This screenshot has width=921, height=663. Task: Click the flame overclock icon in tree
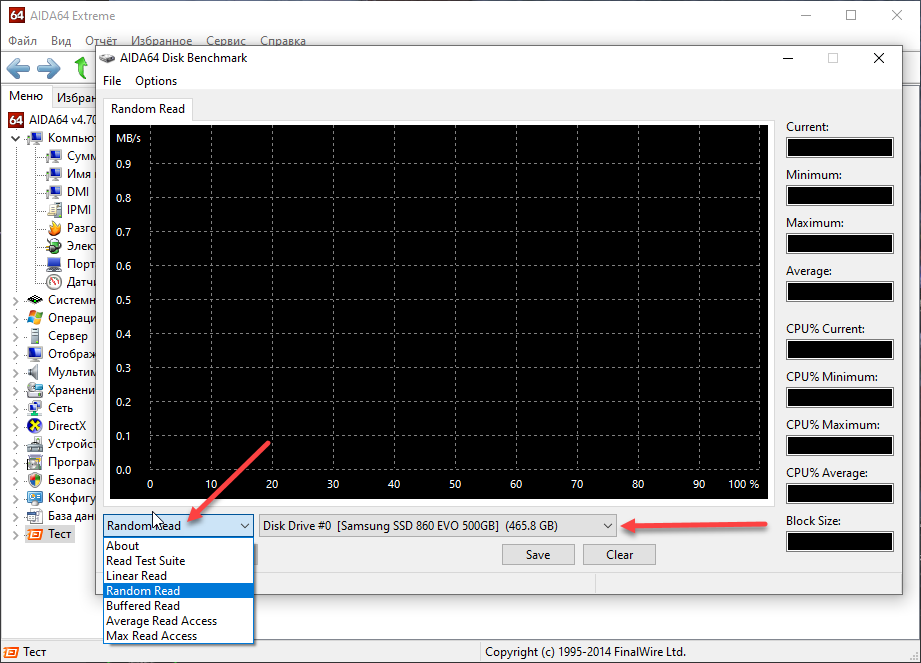pos(55,228)
